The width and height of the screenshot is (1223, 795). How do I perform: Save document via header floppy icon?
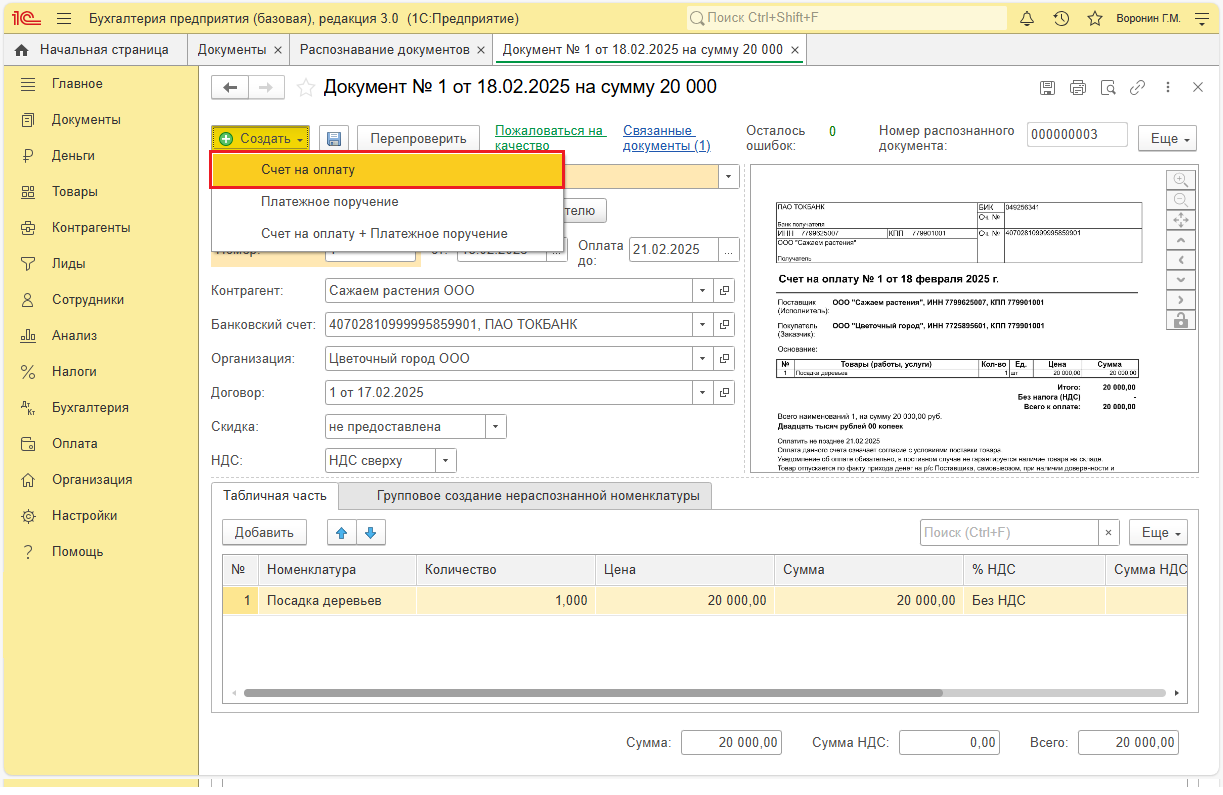1047,88
